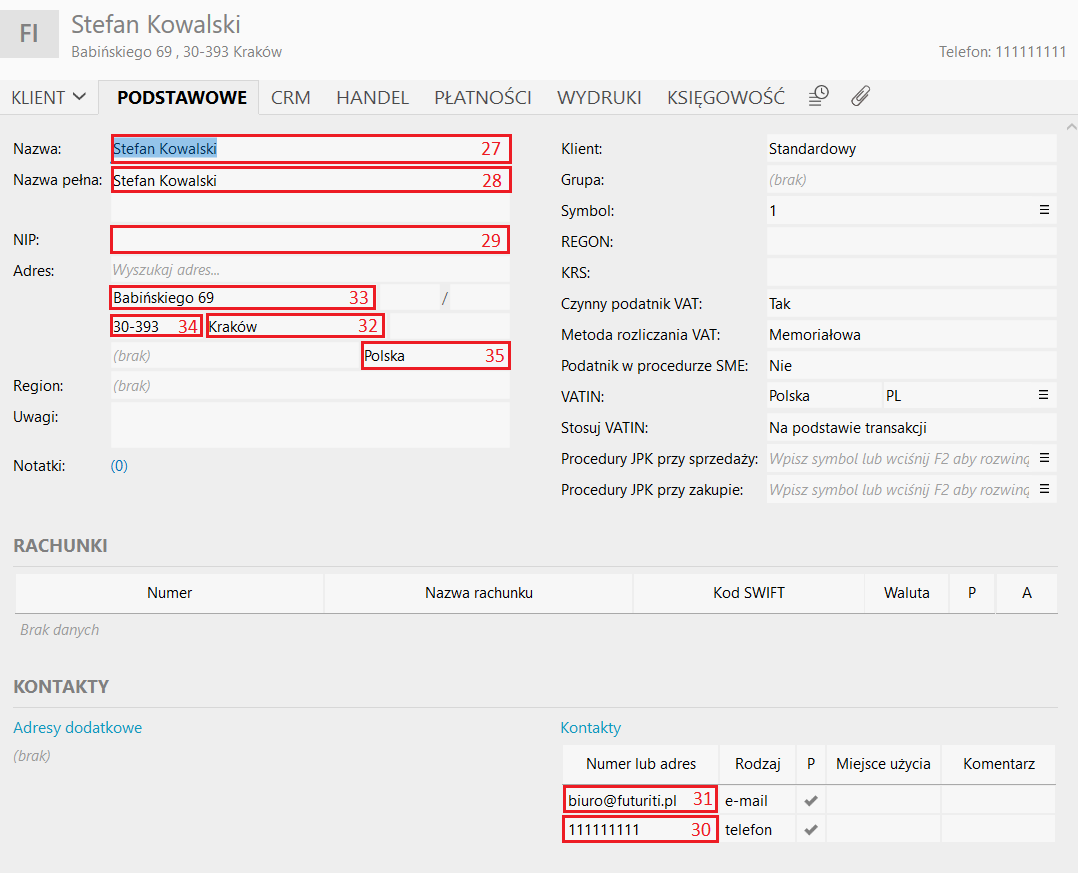1078x873 pixels.
Task: Click the Wyszukaj adres search field
Action: pyautogui.click(x=310, y=270)
